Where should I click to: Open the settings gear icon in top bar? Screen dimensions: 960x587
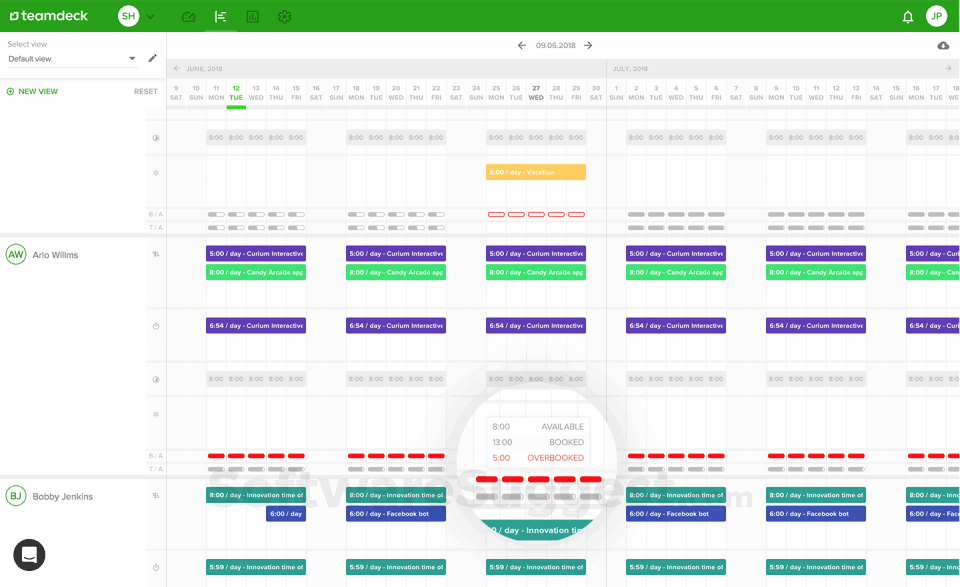(284, 17)
